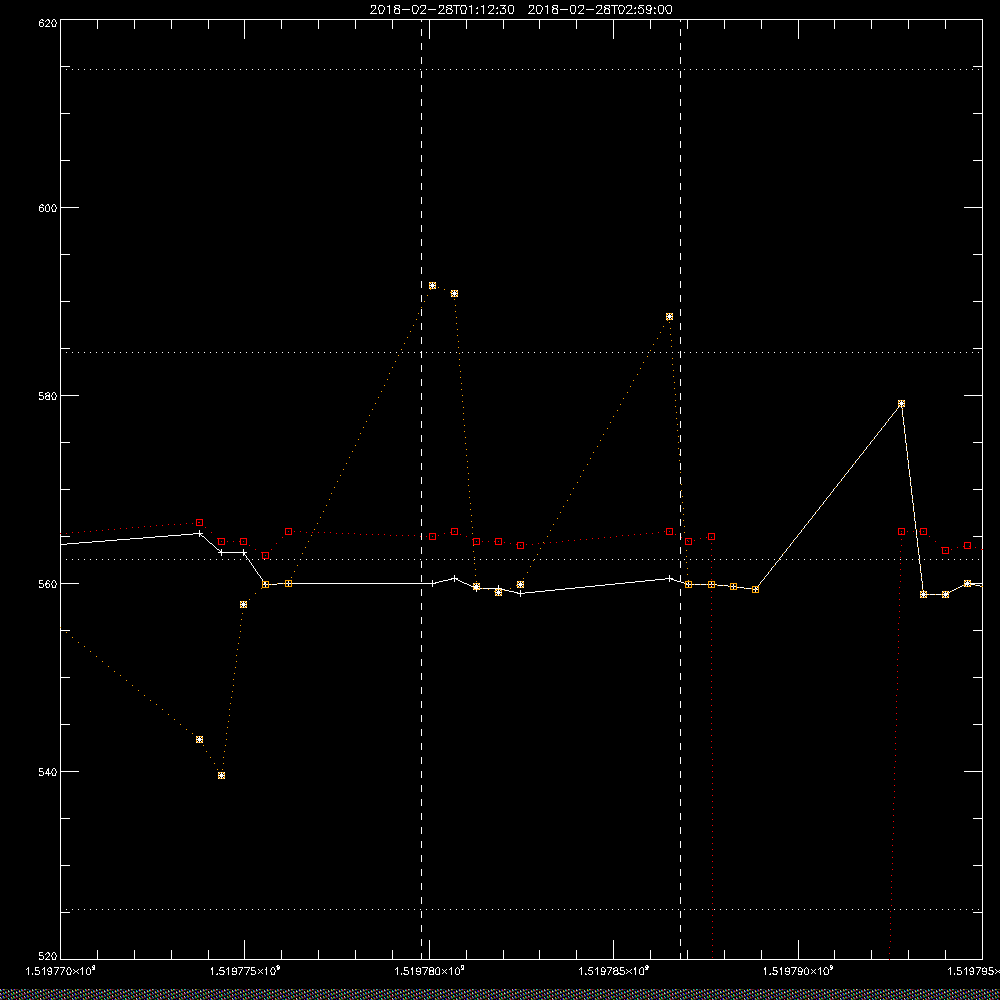Select the y-axis label 520
Image resolution: width=1000 pixels, height=1000 pixels.
(x=48, y=956)
